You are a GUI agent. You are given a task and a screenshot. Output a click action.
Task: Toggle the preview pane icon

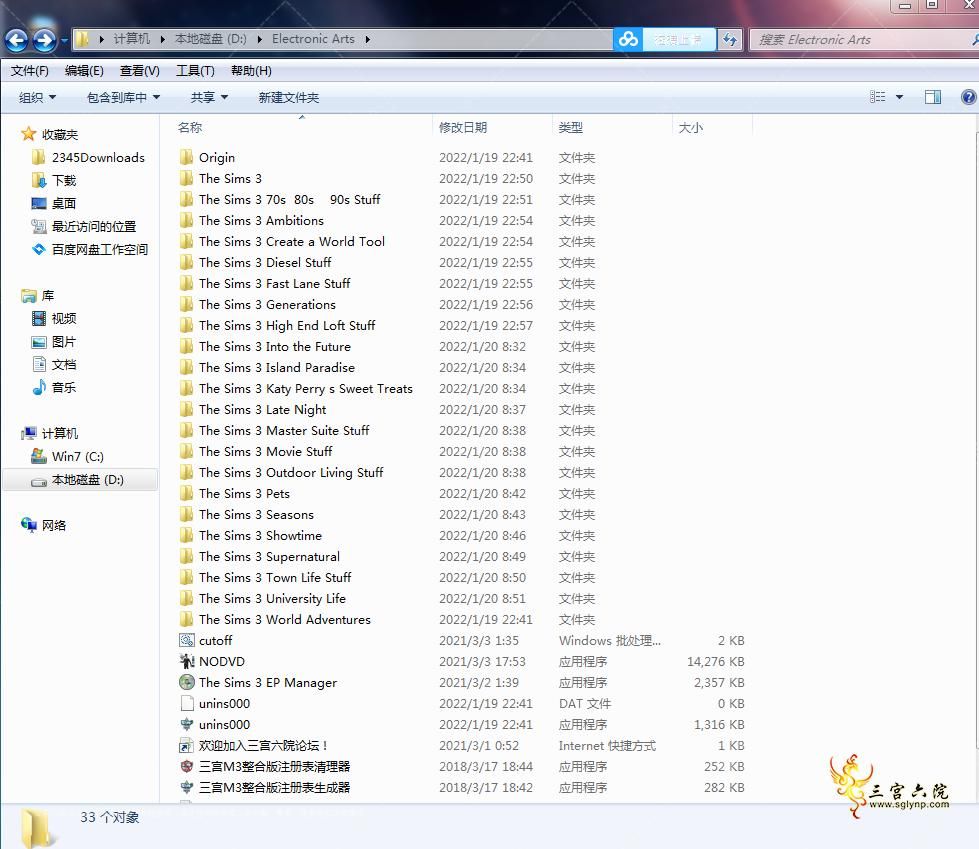[x=933, y=97]
